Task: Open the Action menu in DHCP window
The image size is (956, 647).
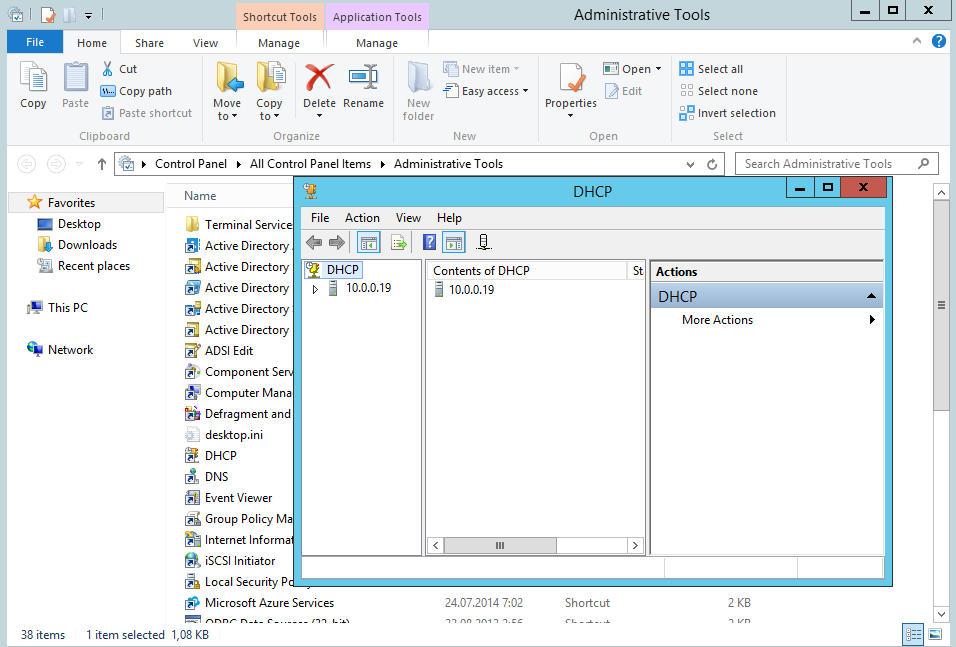Action: [x=362, y=218]
